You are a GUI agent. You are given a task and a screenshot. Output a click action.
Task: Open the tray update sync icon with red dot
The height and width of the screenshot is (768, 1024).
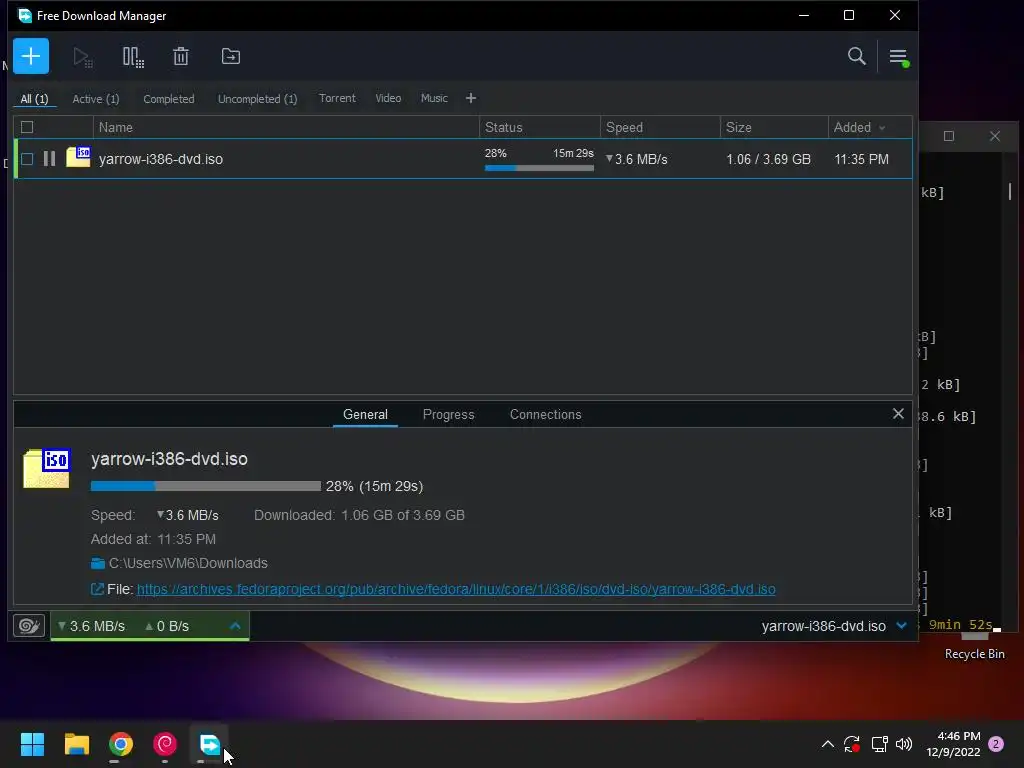tap(852, 744)
